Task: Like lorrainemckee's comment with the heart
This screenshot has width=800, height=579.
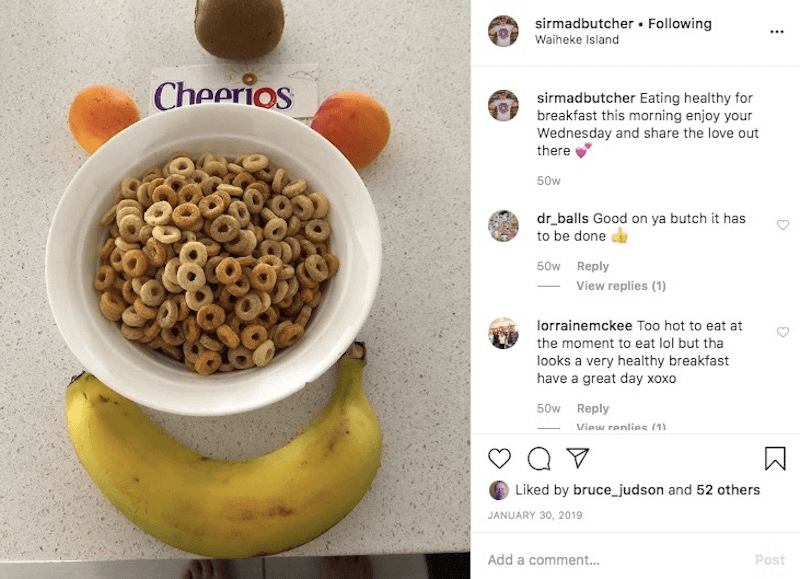Action: (x=783, y=332)
